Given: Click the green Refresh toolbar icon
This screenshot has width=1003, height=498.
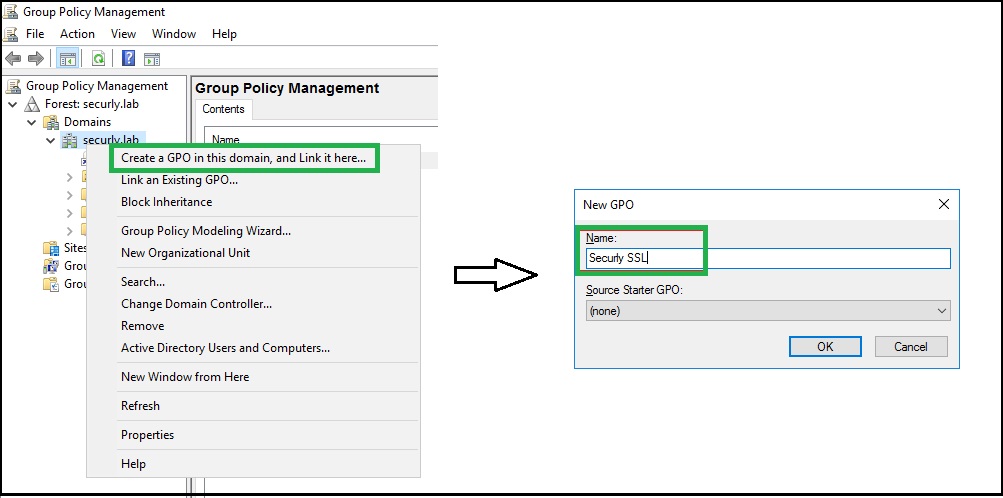Looking at the screenshot, I should [x=99, y=59].
